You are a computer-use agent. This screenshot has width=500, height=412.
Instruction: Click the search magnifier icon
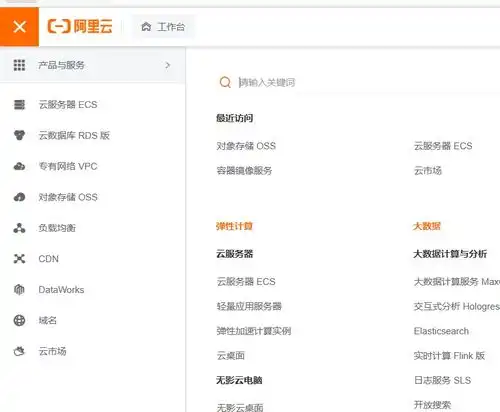pyautogui.click(x=225, y=82)
